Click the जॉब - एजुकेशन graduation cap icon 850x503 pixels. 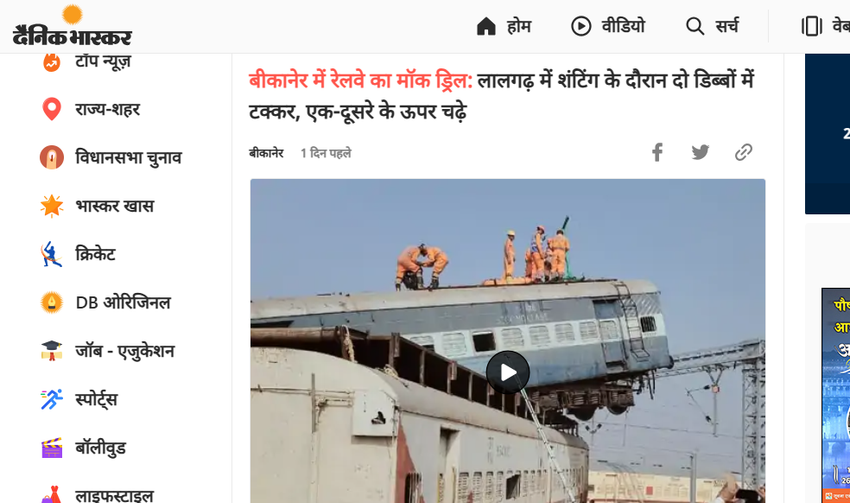tap(51, 351)
